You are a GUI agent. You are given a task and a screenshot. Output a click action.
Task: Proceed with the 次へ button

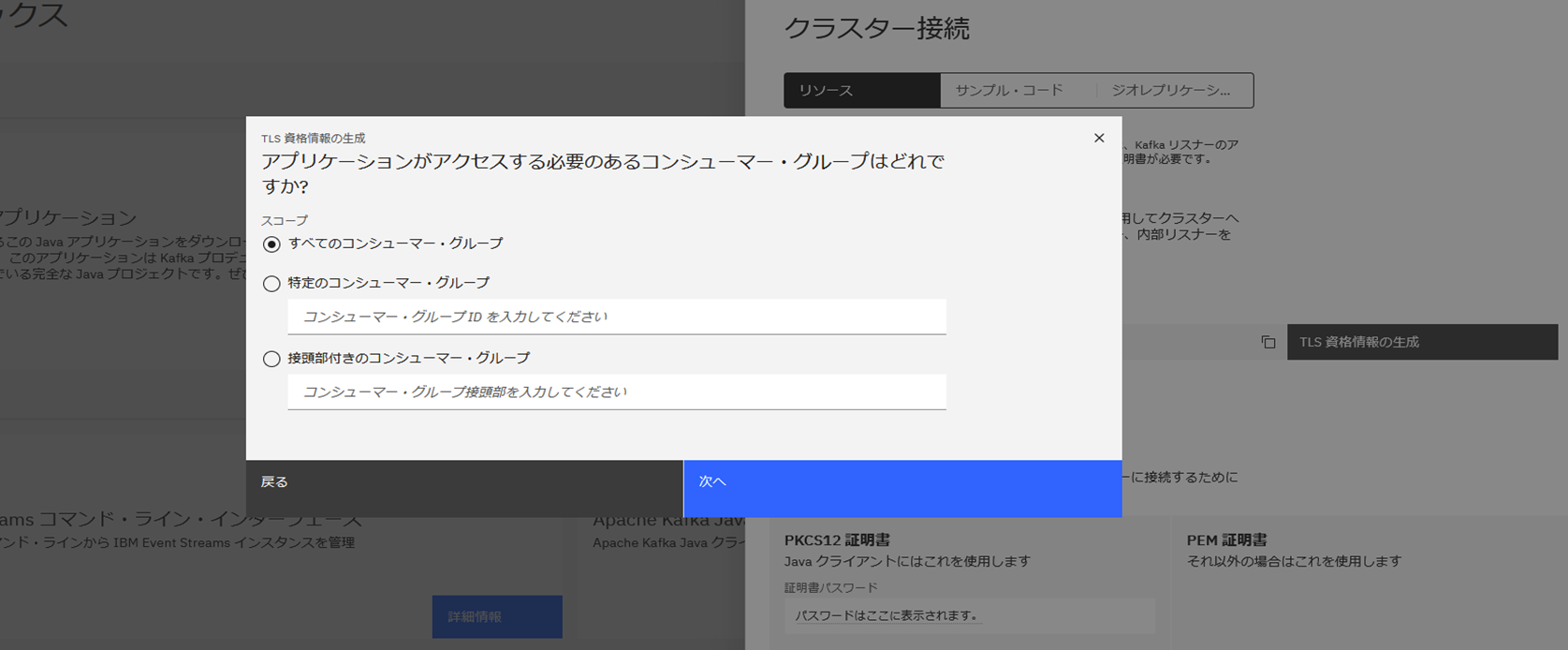point(902,488)
